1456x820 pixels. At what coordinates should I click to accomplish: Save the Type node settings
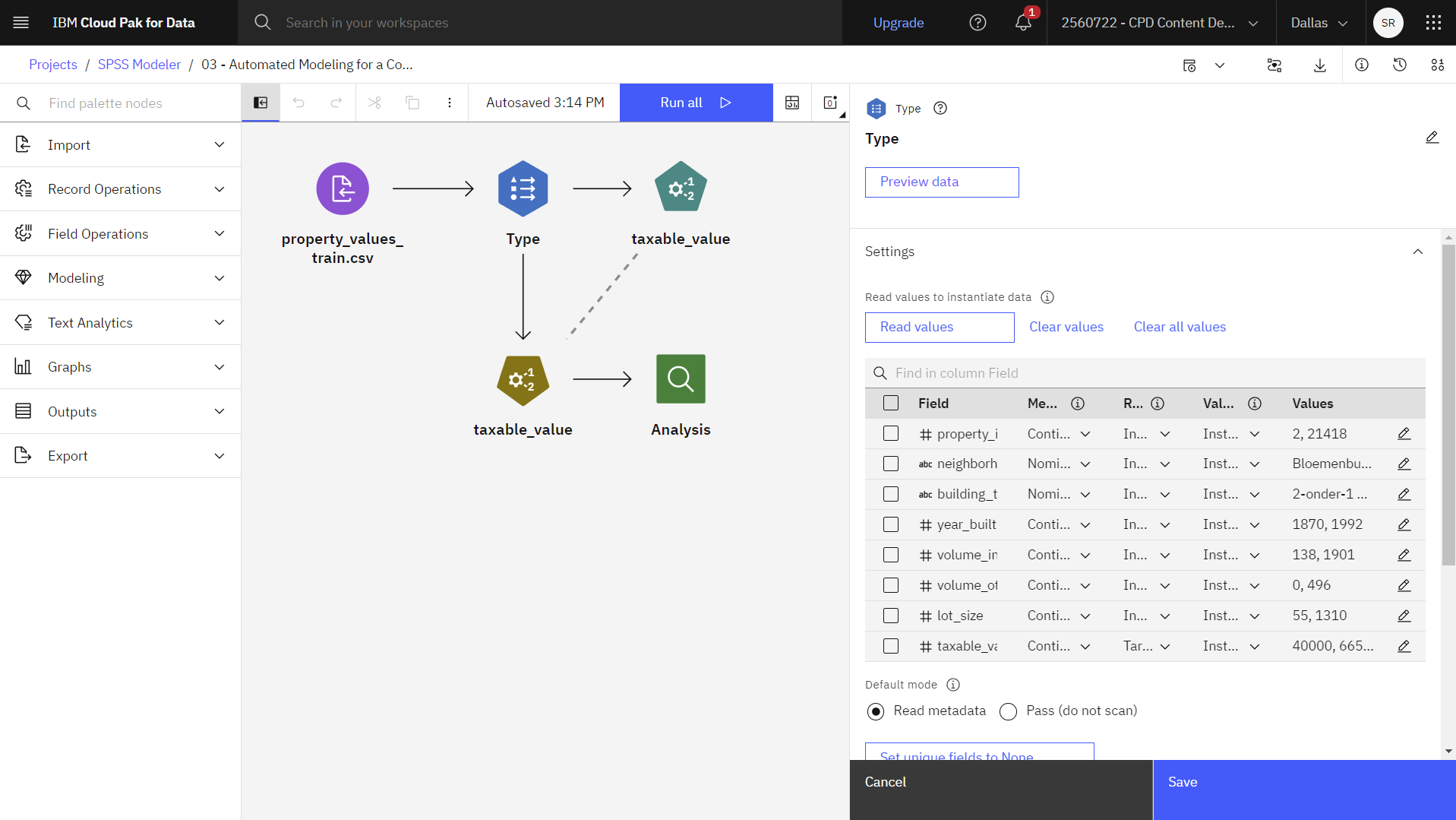(1304, 790)
